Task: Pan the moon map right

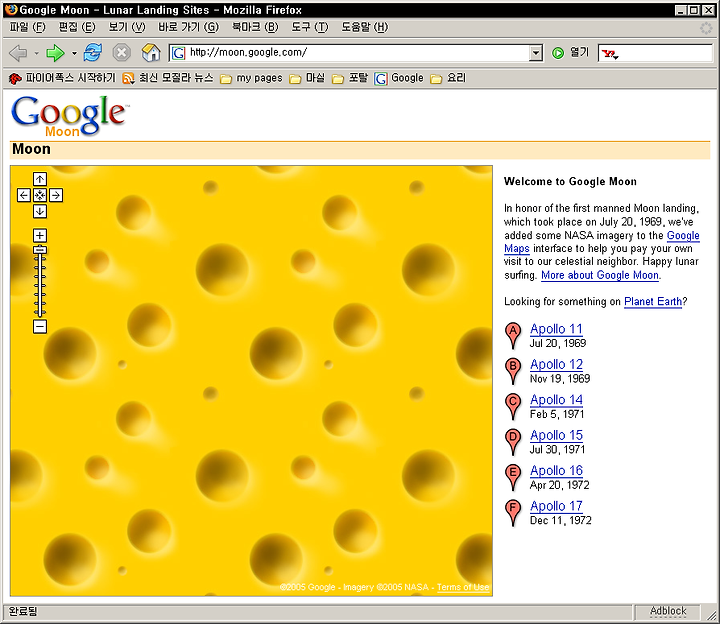Action: tap(56, 195)
